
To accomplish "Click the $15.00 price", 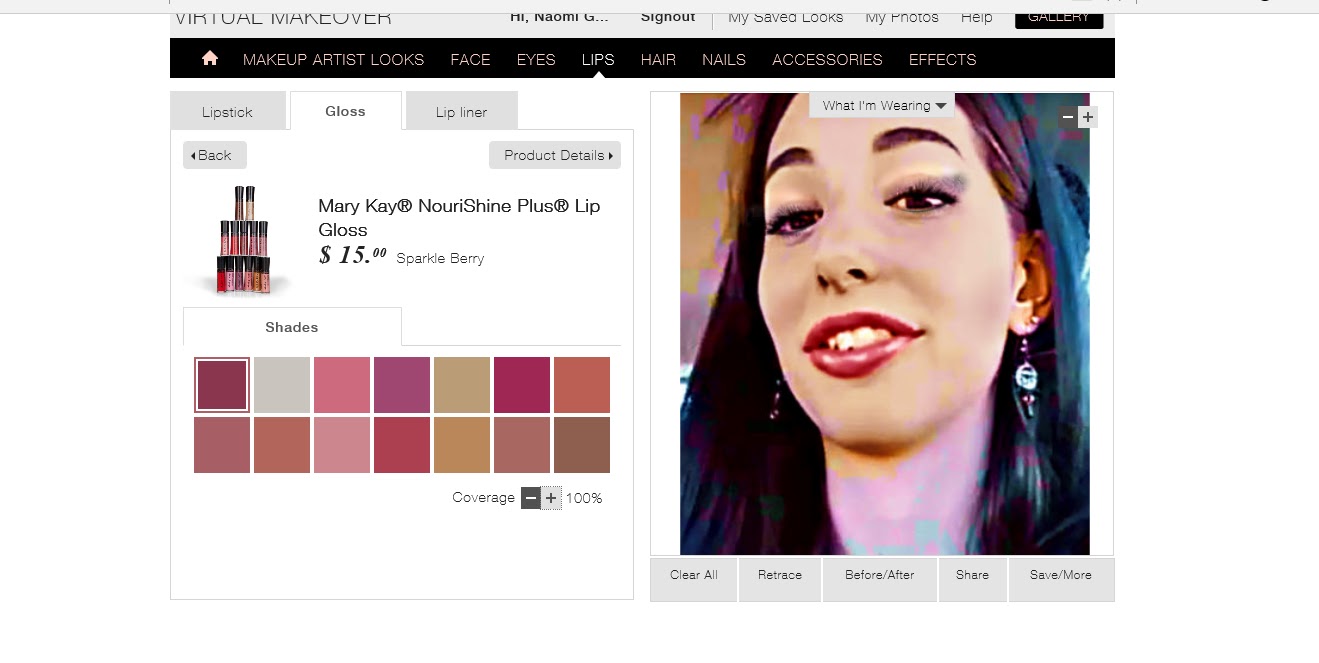I will (352, 255).
